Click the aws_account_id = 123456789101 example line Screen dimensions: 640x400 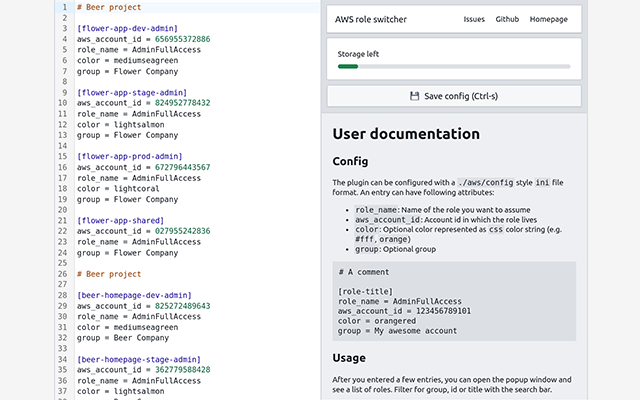404,311
